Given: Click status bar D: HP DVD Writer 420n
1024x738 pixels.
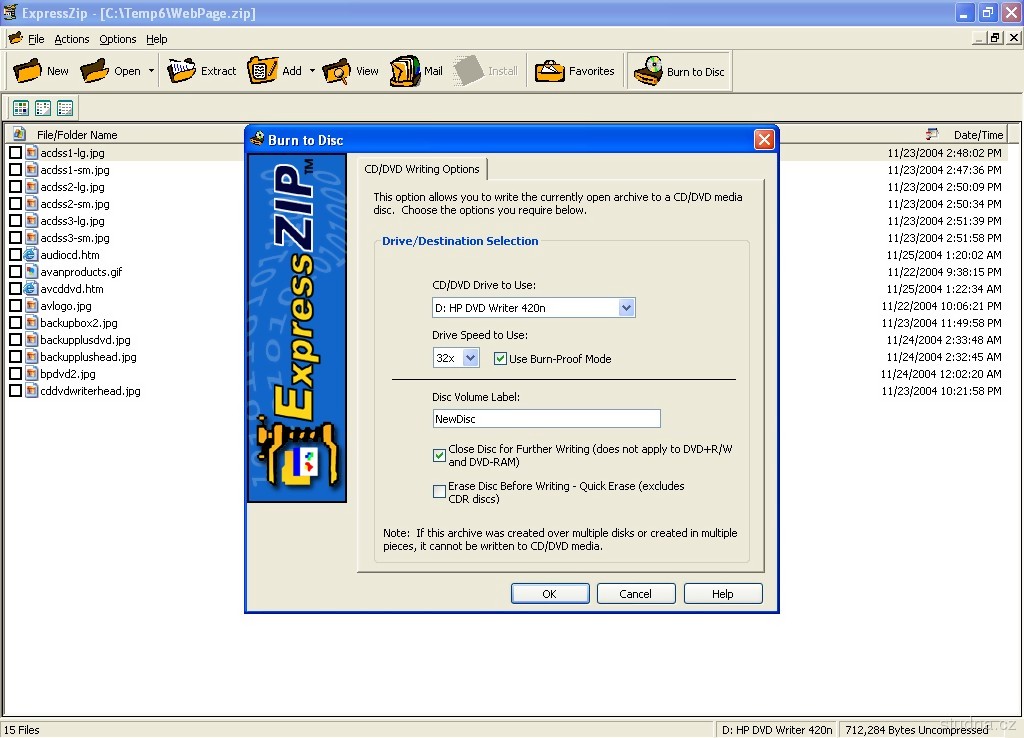Looking at the screenshot, I should 776,730.
